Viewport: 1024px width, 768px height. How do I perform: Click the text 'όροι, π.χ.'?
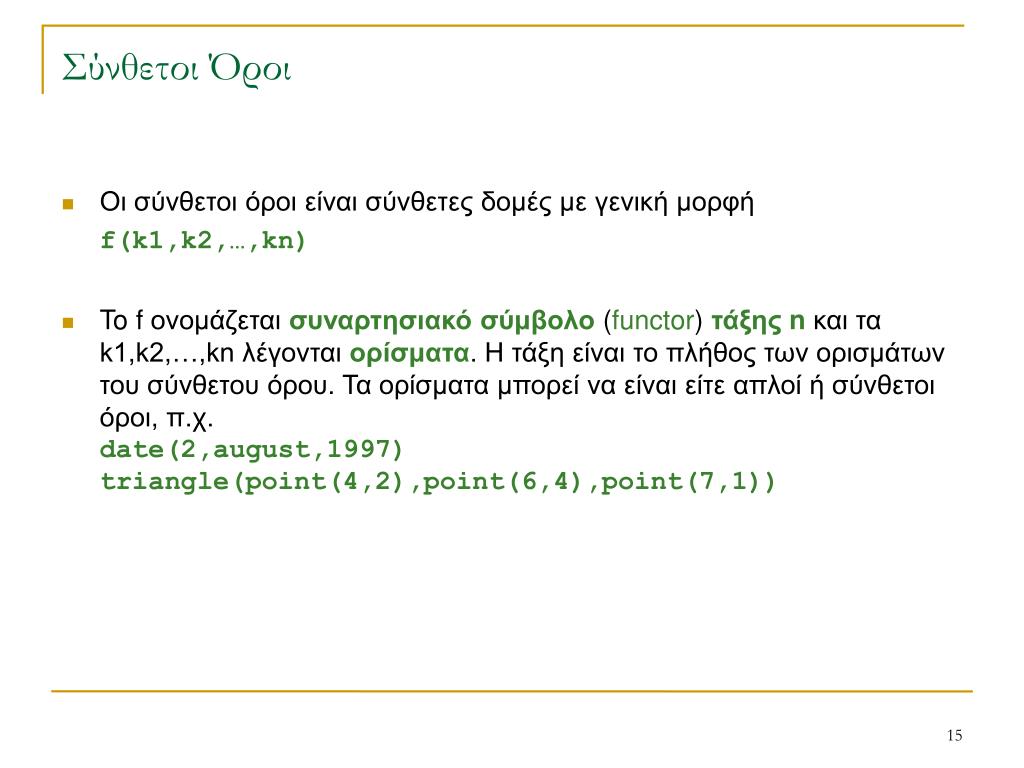click(x=157, y=417)
